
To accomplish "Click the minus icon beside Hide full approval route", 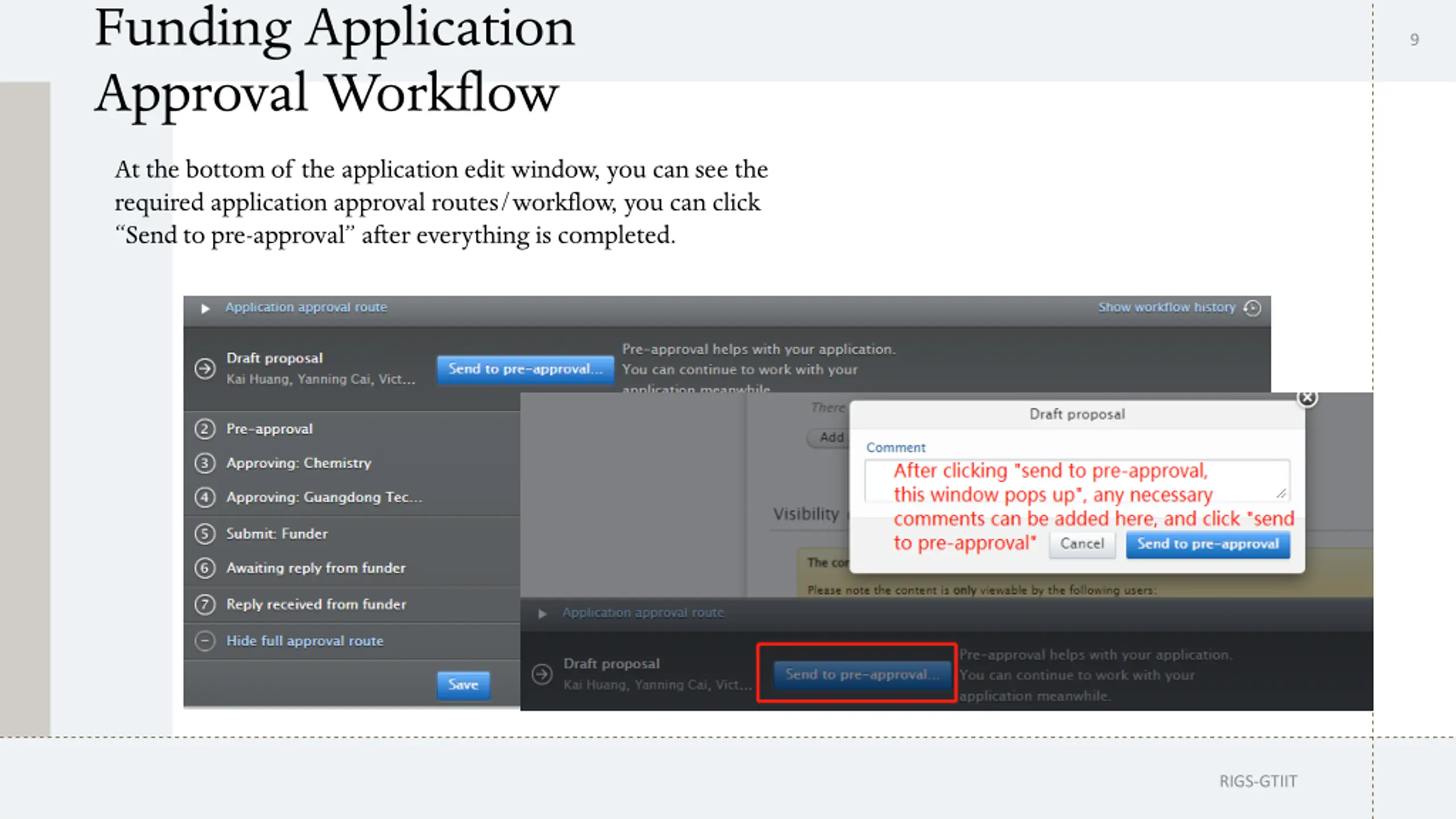I will coord(205,641).
